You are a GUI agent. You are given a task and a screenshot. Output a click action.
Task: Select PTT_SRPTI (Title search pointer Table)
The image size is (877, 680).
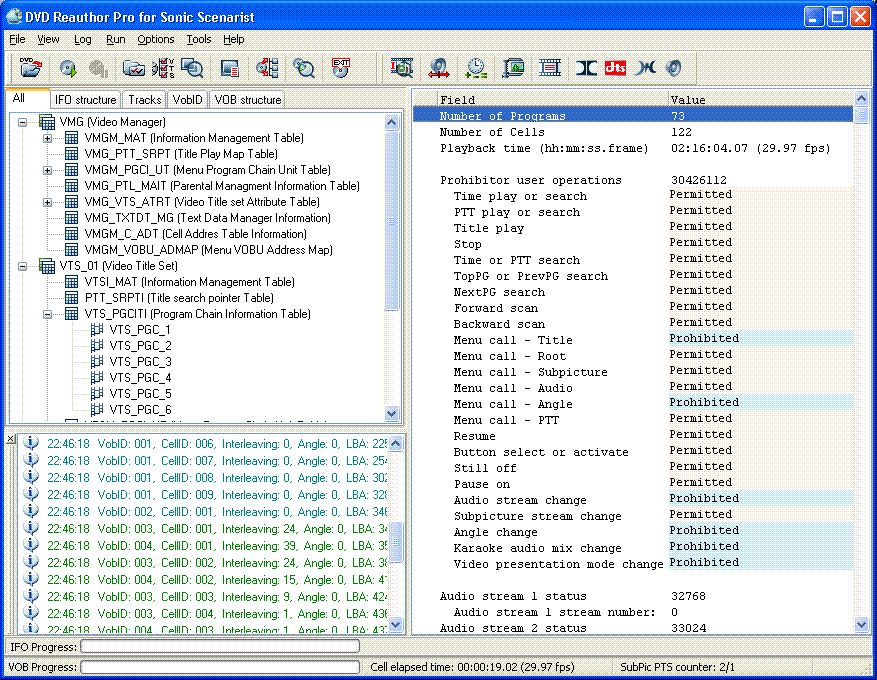click(179, 298)
